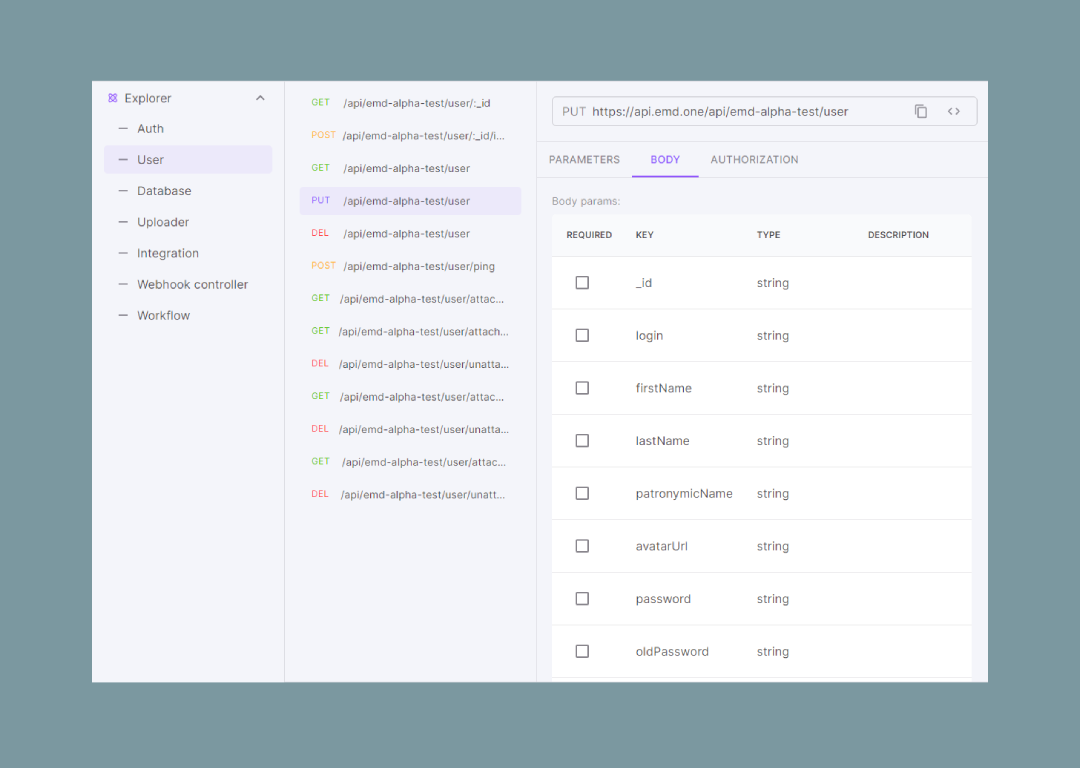Enable required checkbox for login
The height and width of the screenshot is (768, 1080).
[x=582, y=336]
